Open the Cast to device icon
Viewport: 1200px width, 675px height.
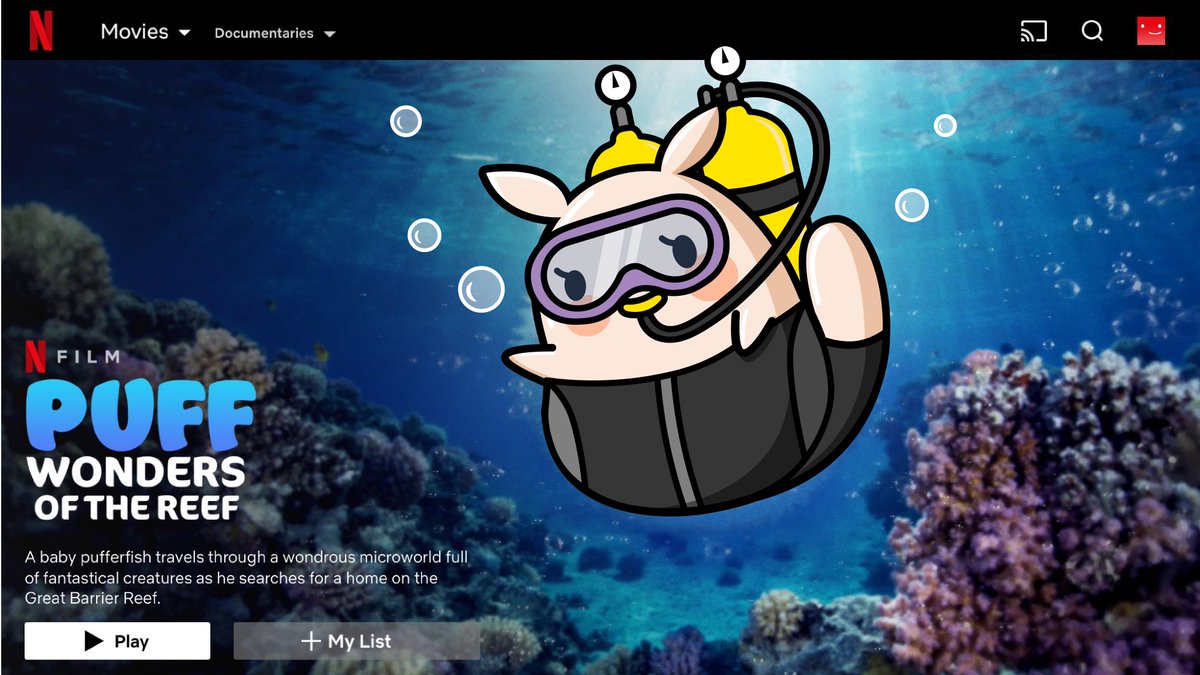coord(1033,31)
